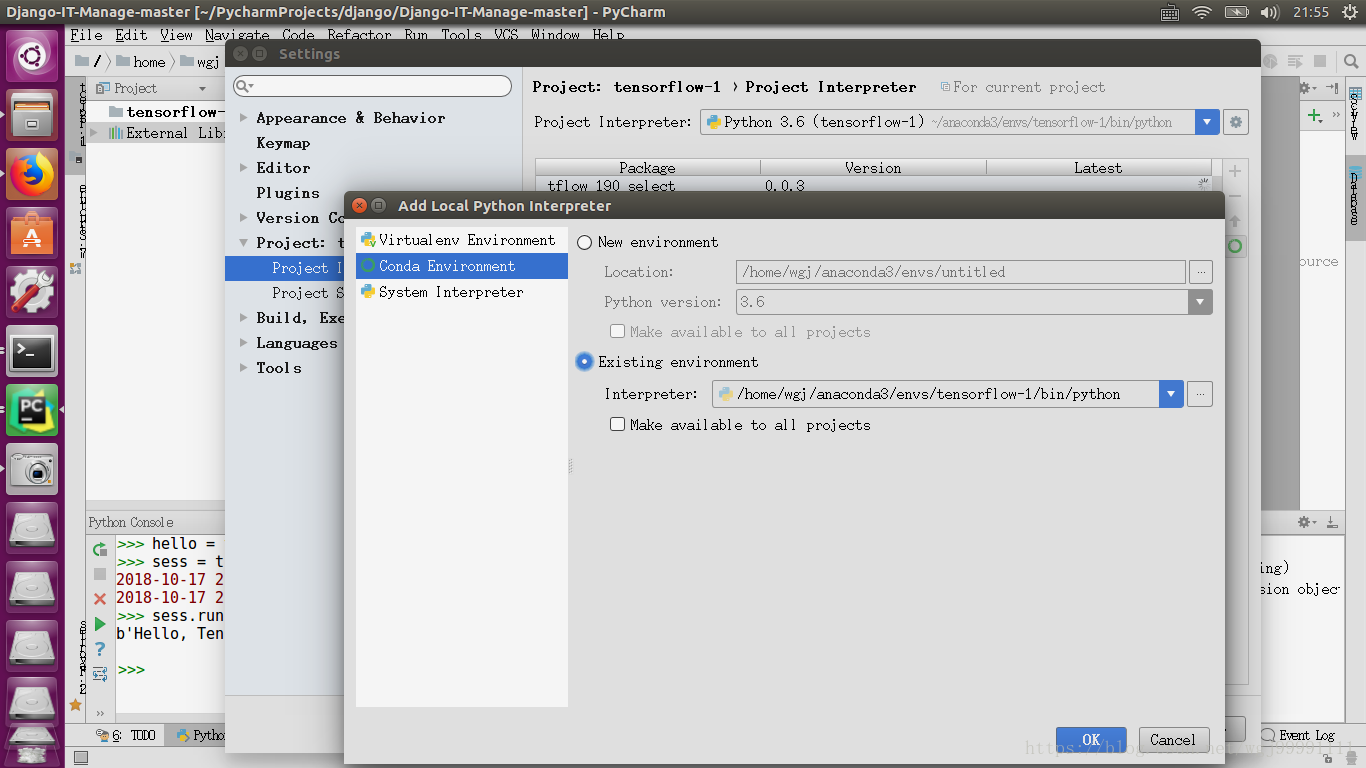
Task: Select Virtualenv Environment in the list
Action: click(462, 240)
